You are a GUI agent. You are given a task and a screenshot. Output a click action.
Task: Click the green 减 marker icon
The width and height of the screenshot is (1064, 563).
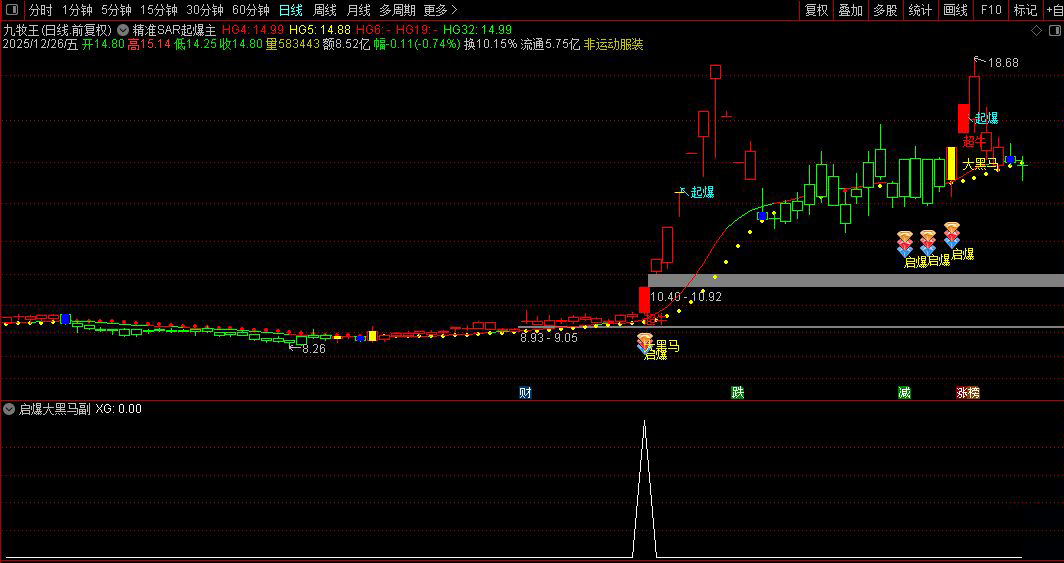tap(904, 392)
